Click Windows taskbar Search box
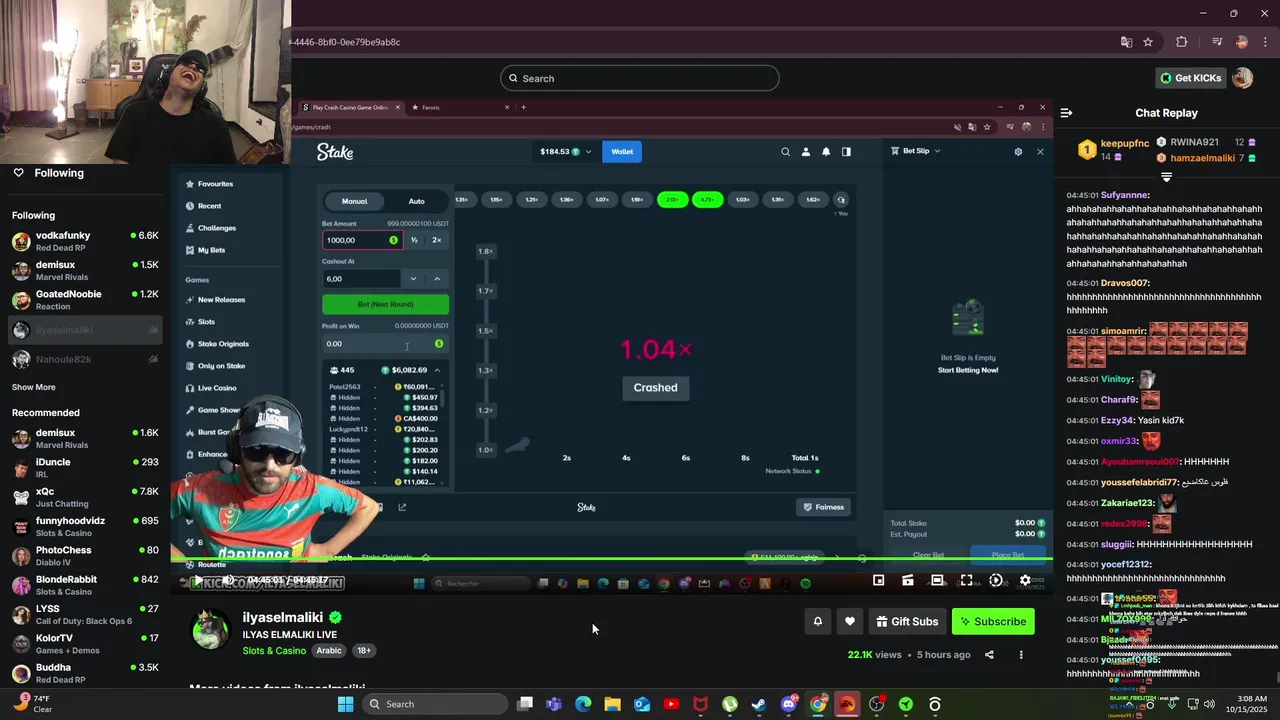This screenshot has width=1280, height=720. tap(434, 704)
